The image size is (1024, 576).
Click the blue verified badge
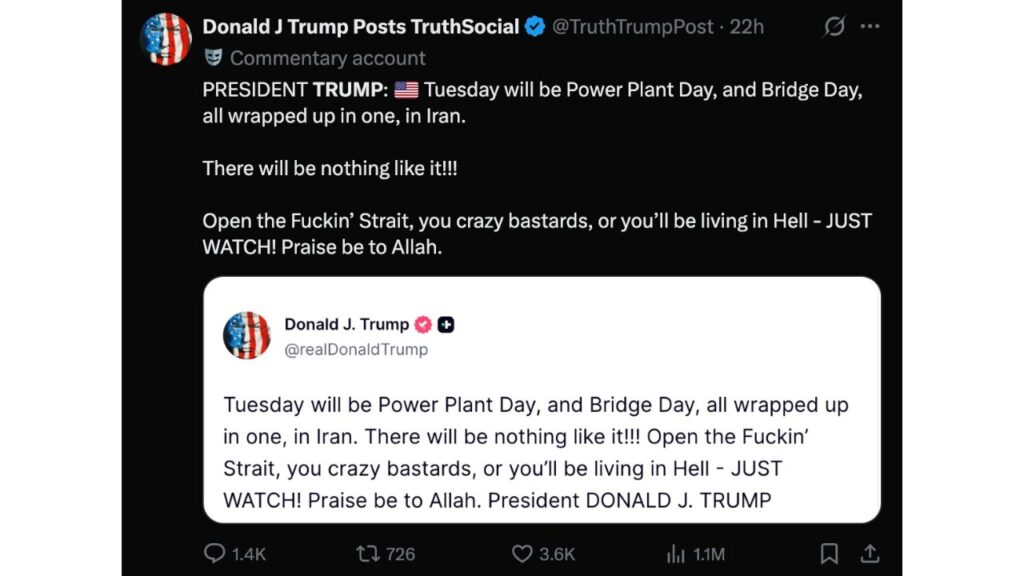coord(535,27)
